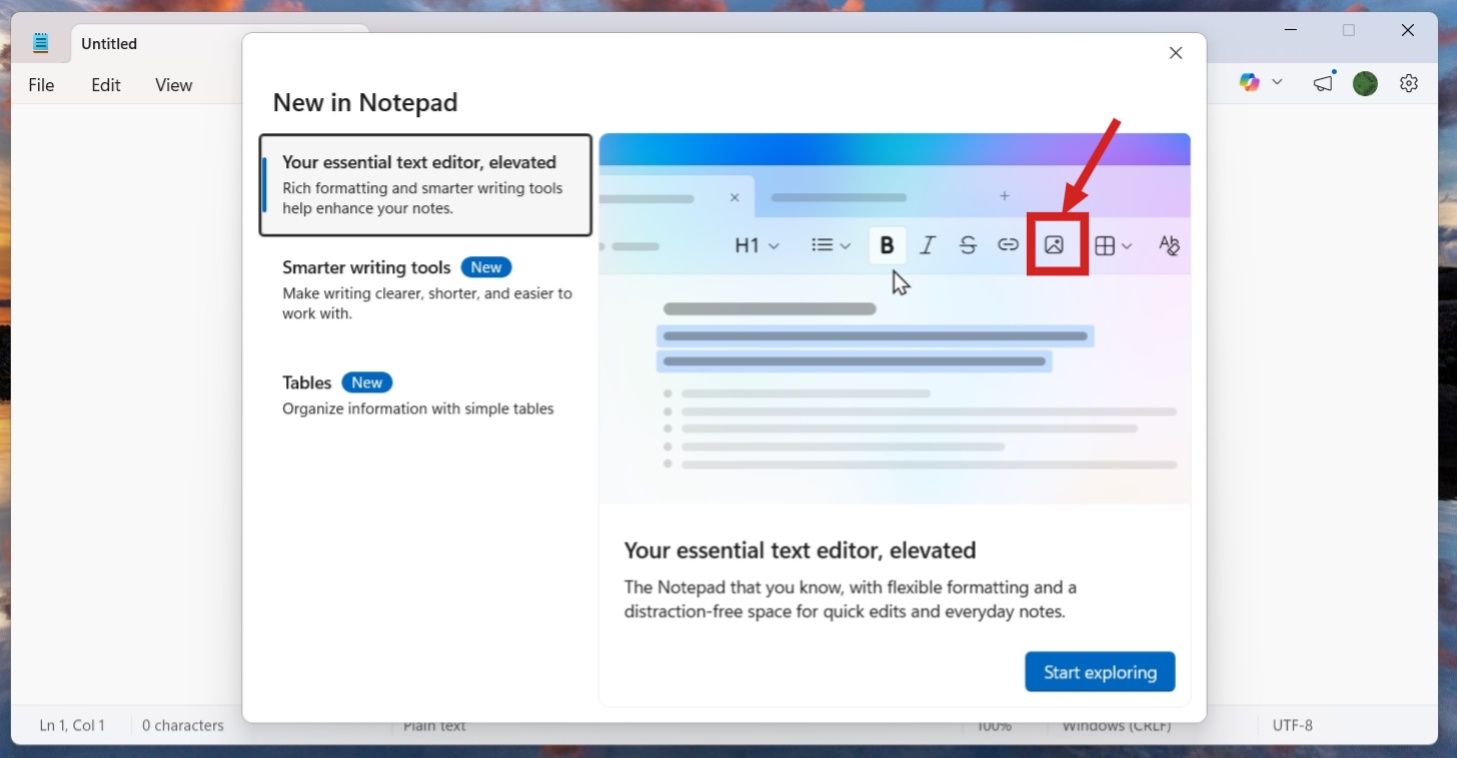This screenshot has width=1457, height=758.
Task: Click the image icon highlighted in red
Action: tap(1054, 246)
